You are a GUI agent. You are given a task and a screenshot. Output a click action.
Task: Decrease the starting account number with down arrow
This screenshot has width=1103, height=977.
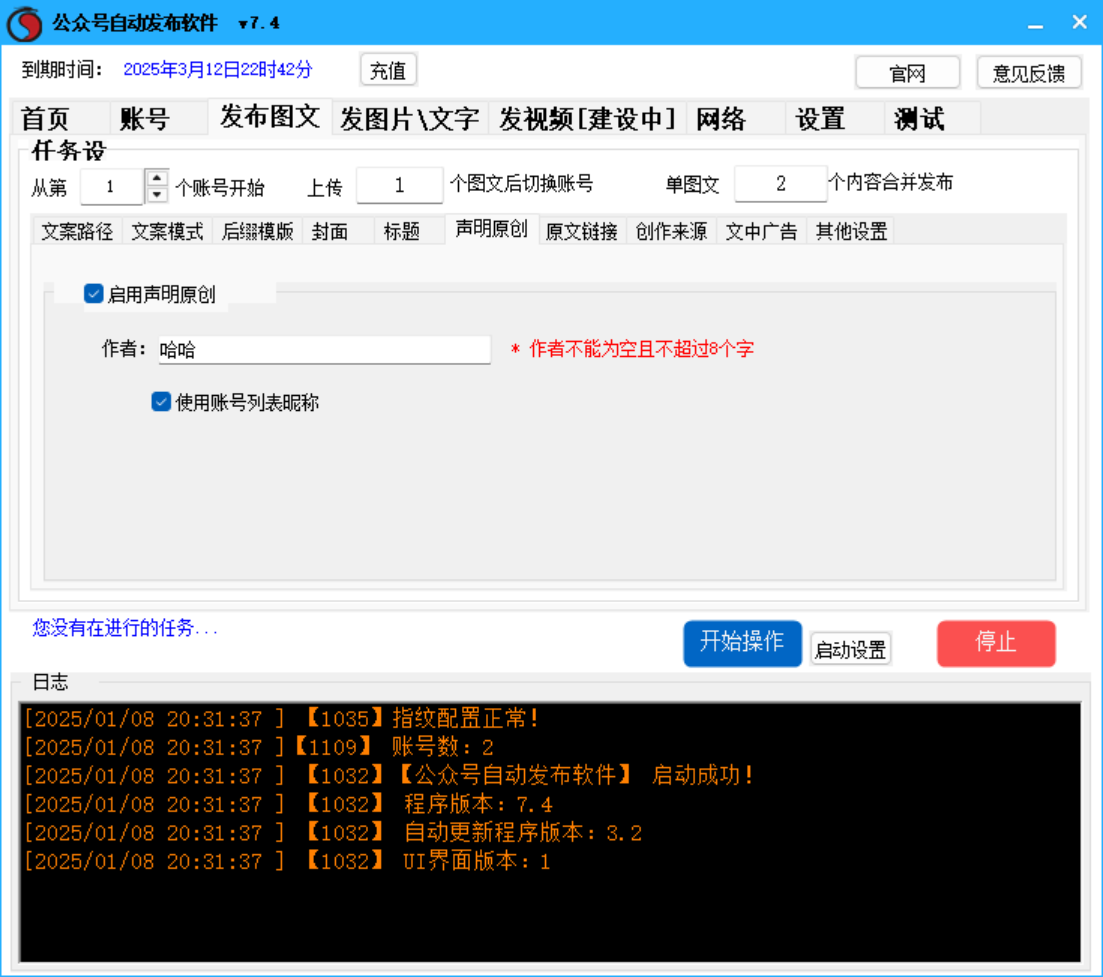[157, 195]
